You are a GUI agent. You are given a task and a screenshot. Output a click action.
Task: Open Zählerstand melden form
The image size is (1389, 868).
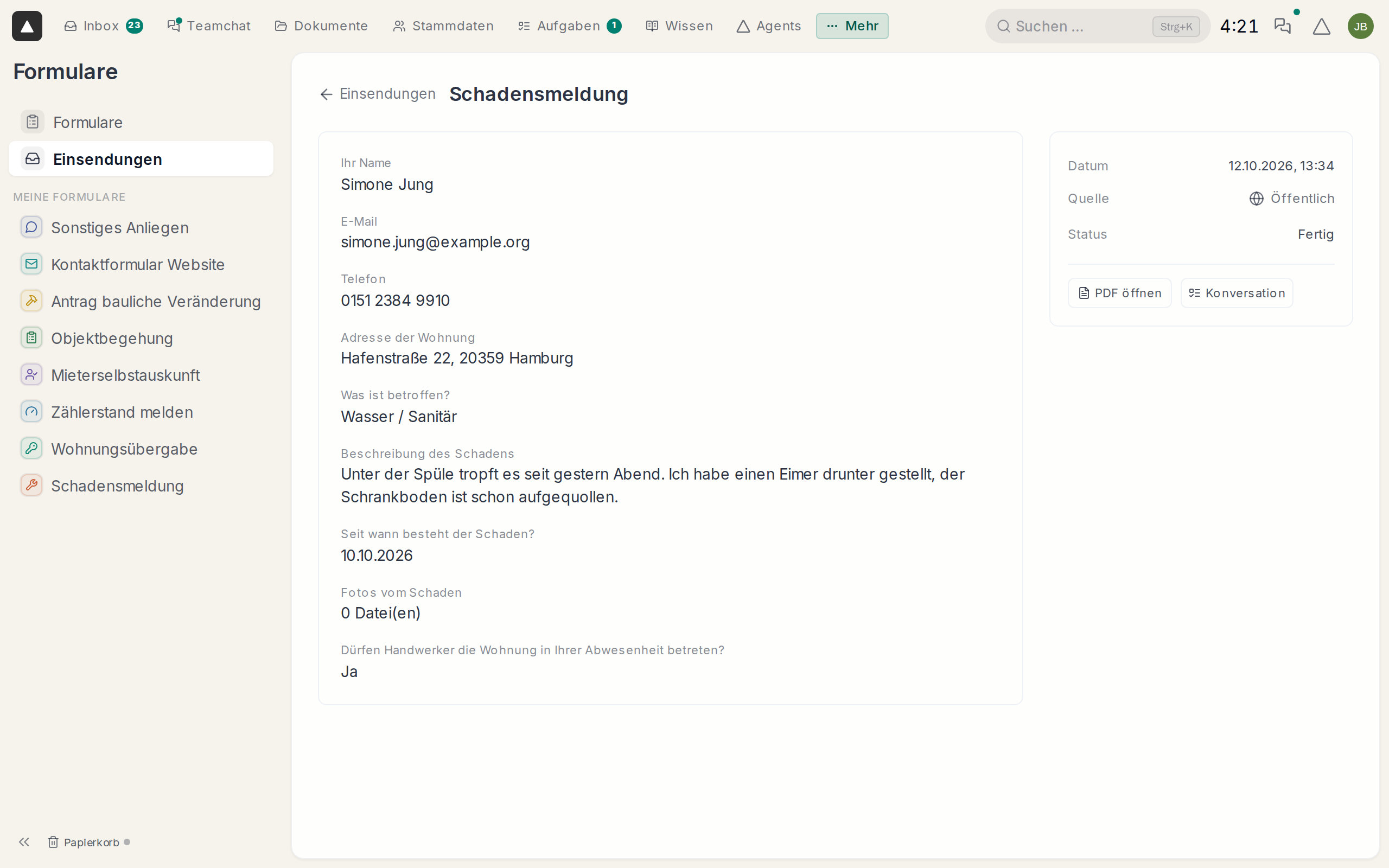tap(141, 412)
